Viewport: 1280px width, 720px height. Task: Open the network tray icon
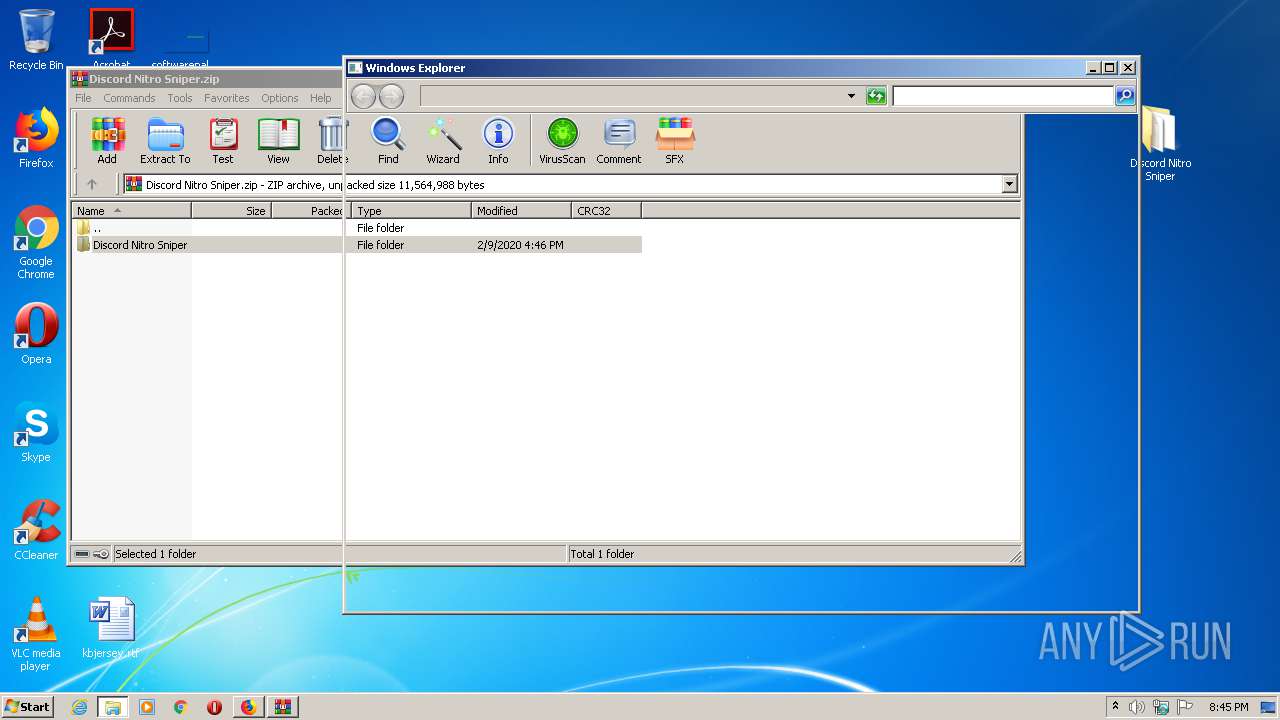pos(1160,707)
